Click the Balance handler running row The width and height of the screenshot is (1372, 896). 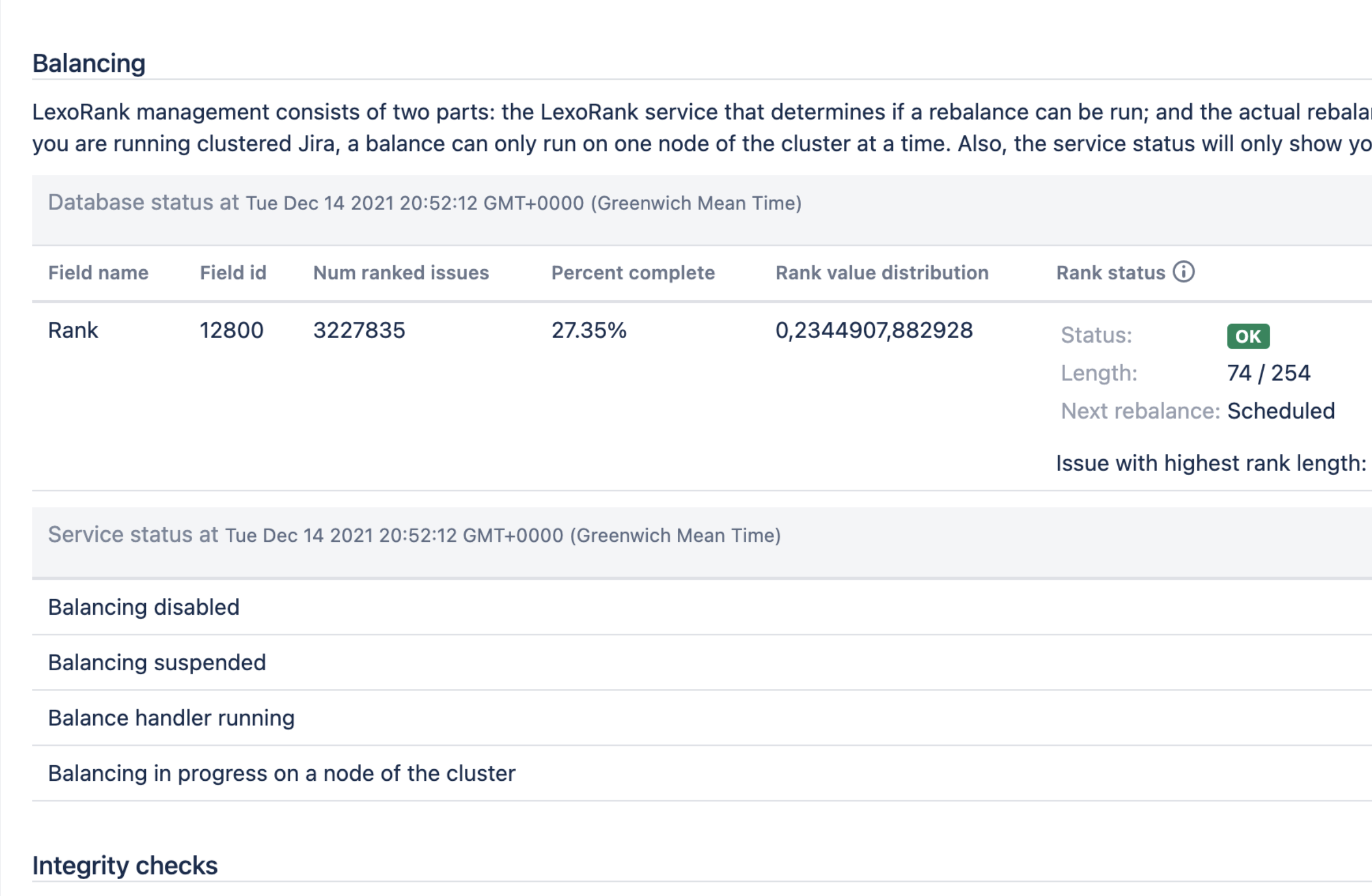pyautogui.click(x=171, y=718)
